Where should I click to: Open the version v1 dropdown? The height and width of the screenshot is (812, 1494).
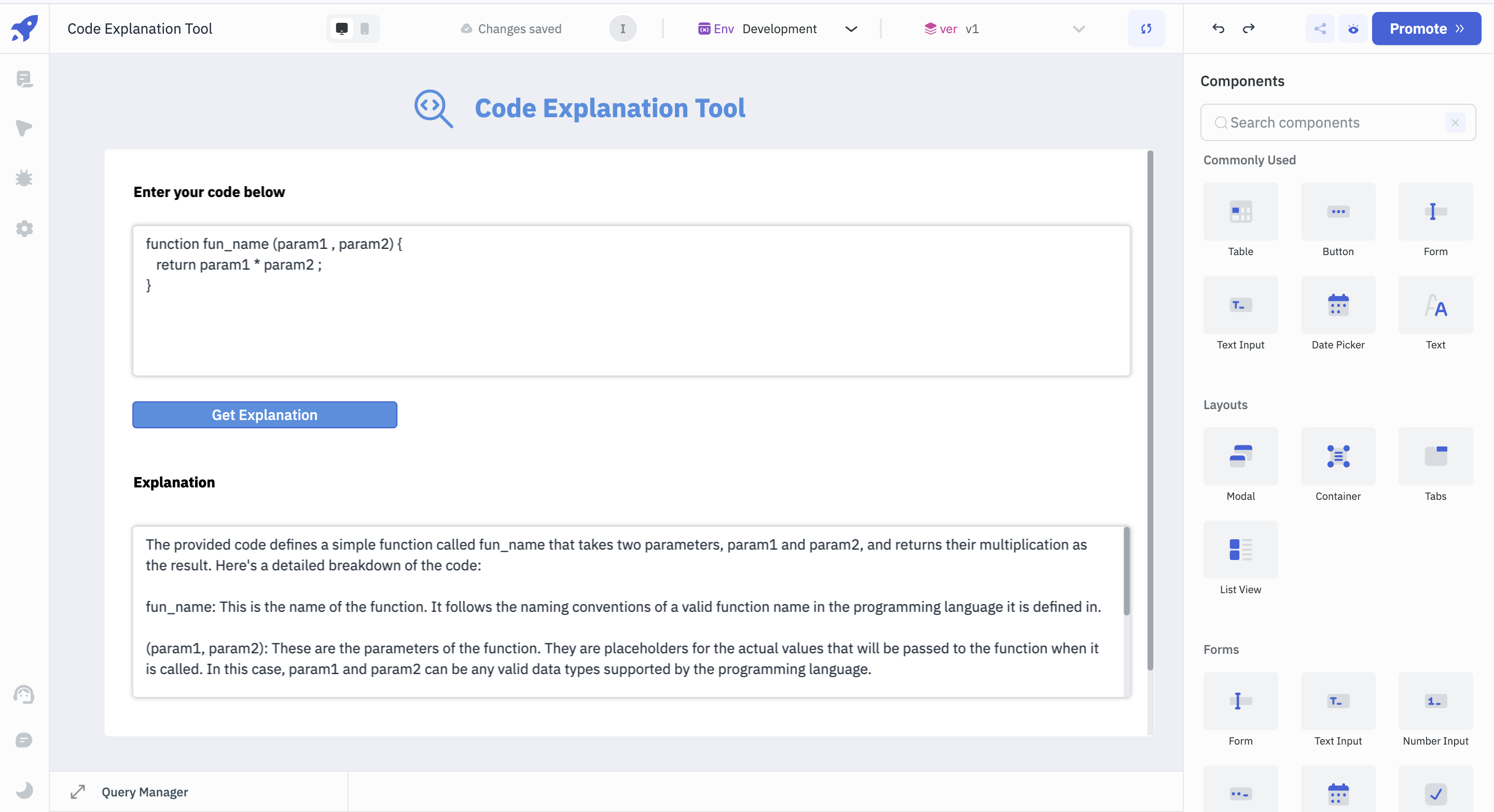tap(1003, 29)
